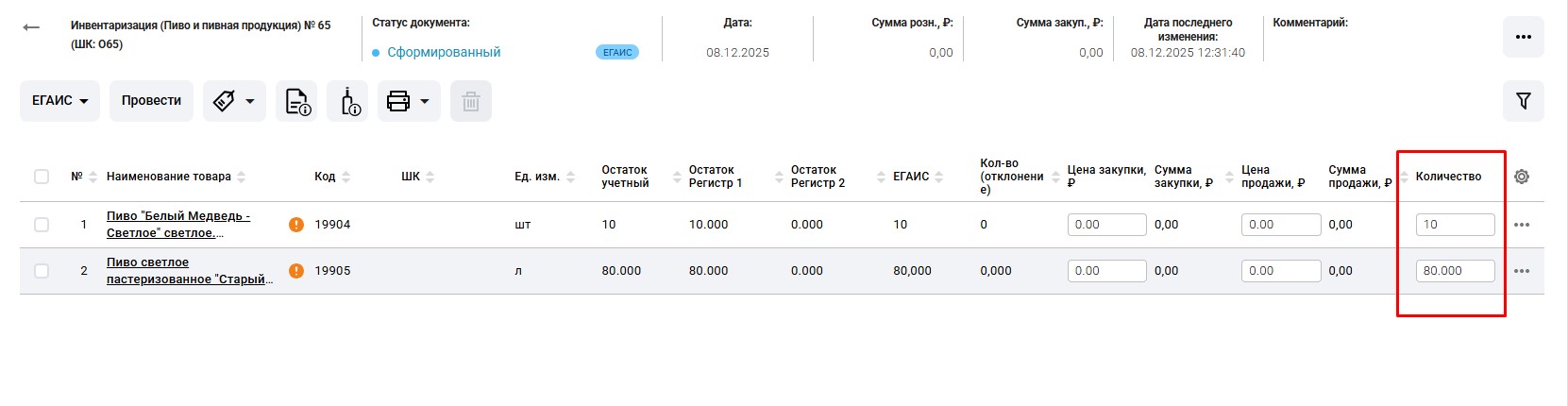
Task: Open the filter funnel icon
Action: tap(1523, 101)
